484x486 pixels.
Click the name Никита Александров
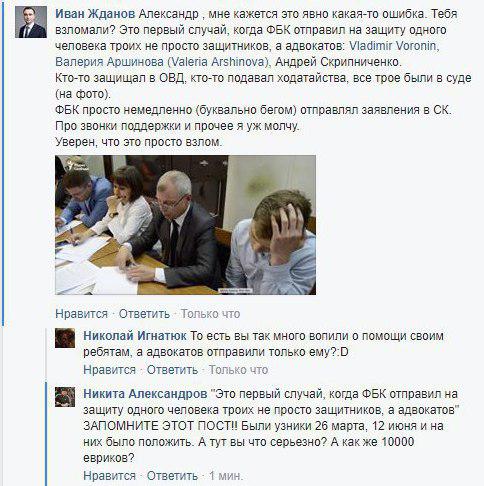[145, 394]
